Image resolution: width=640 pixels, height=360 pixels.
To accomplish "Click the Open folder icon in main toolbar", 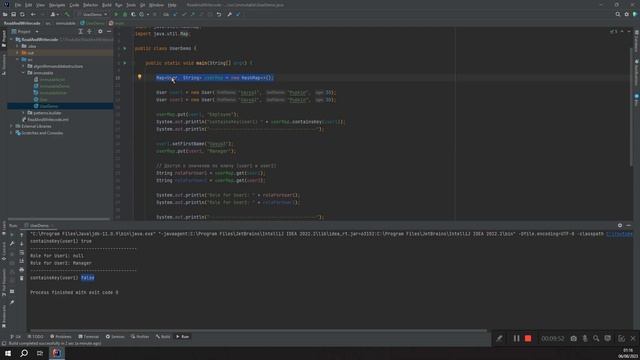I will click(5, 14).
